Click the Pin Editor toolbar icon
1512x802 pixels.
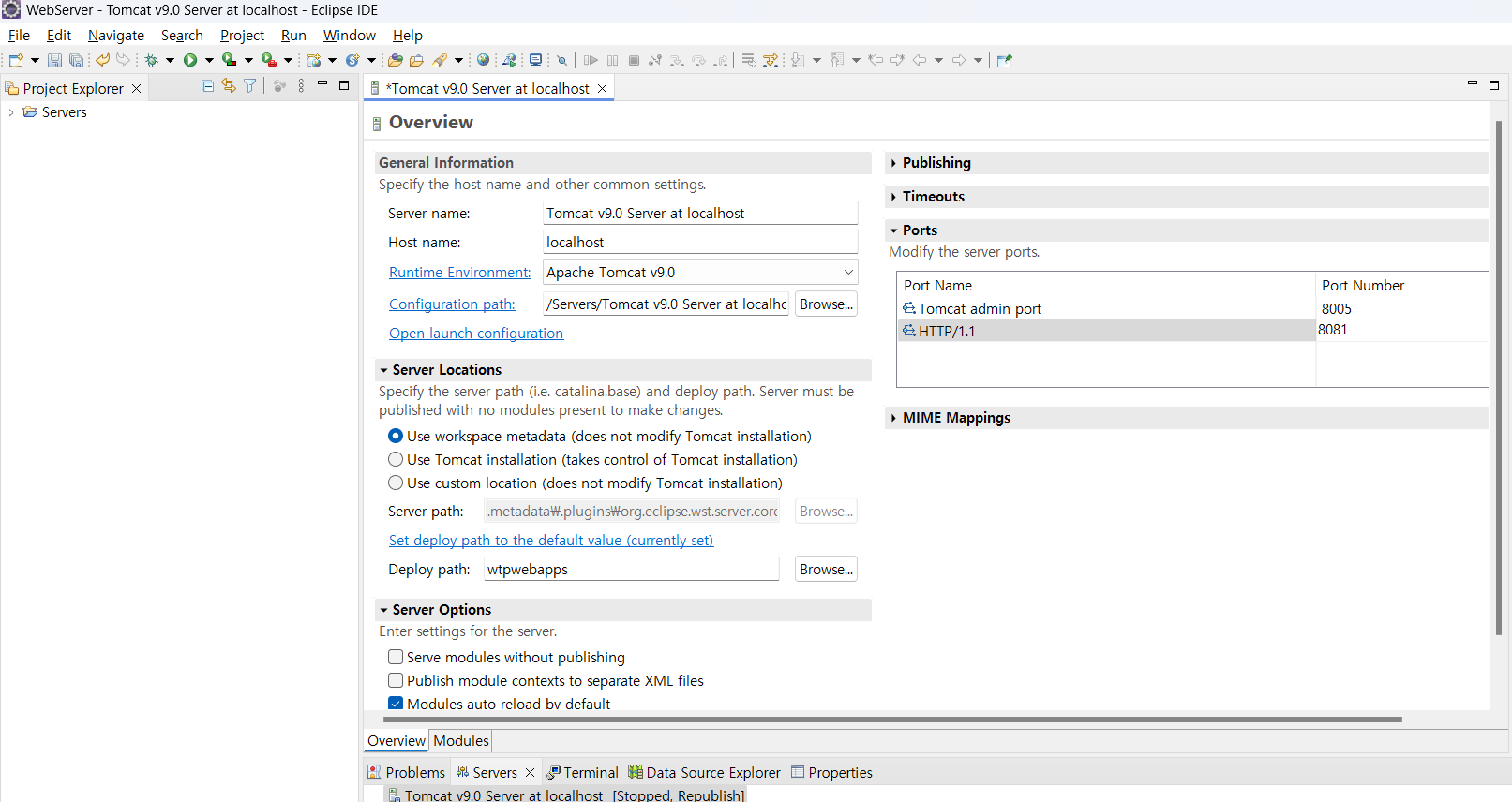1005,60
